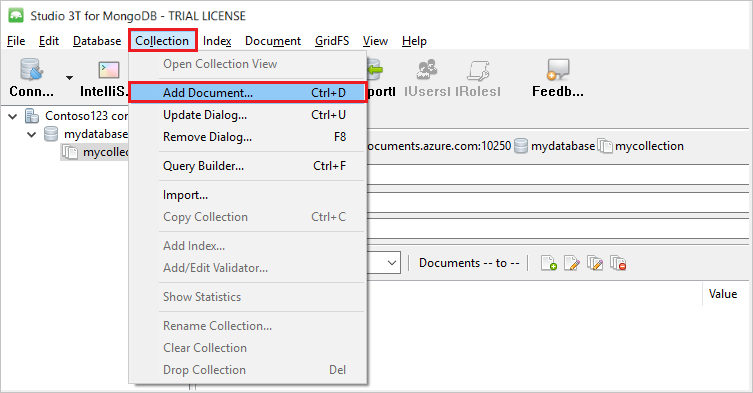753x393 pixels.
Task: Click the Studio 3T app icon in title bar
Action: tap(16, 15)
